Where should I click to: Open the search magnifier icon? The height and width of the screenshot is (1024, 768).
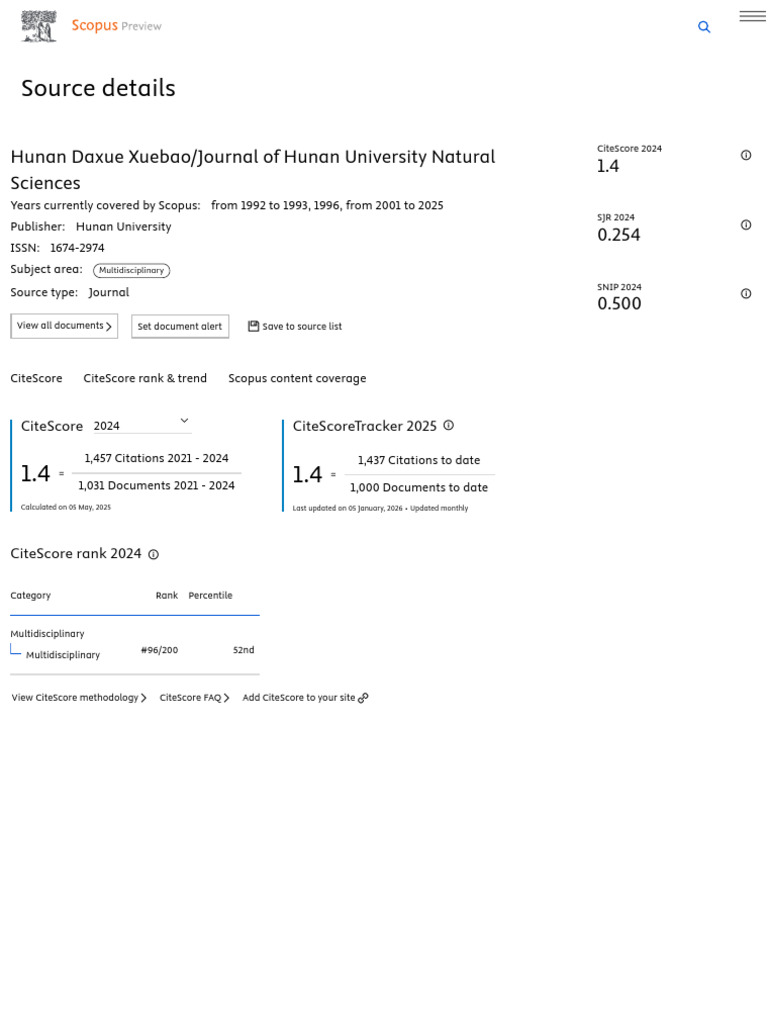pos(704,27)
